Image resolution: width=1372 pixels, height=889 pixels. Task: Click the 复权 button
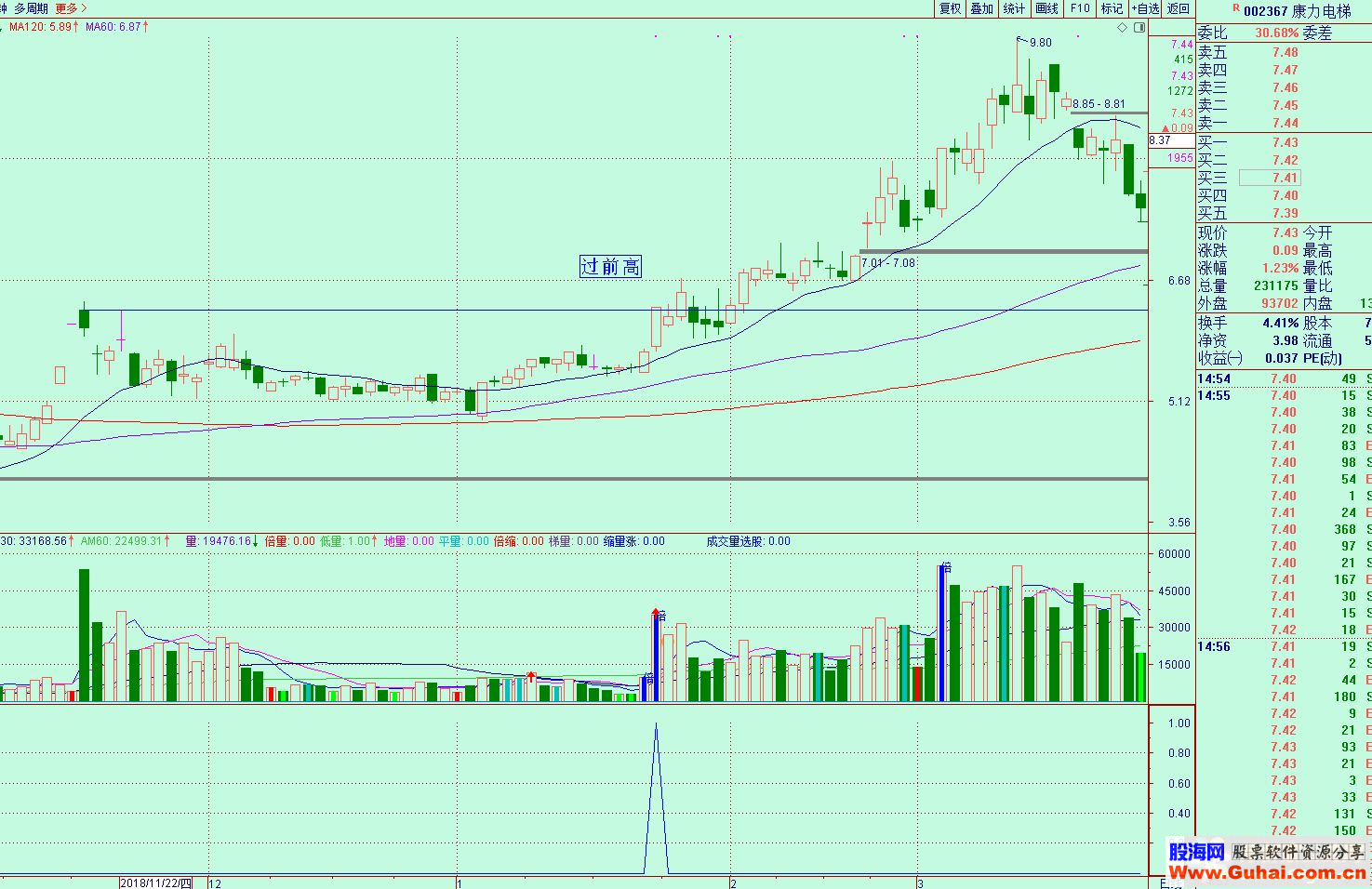coord(950,8)
